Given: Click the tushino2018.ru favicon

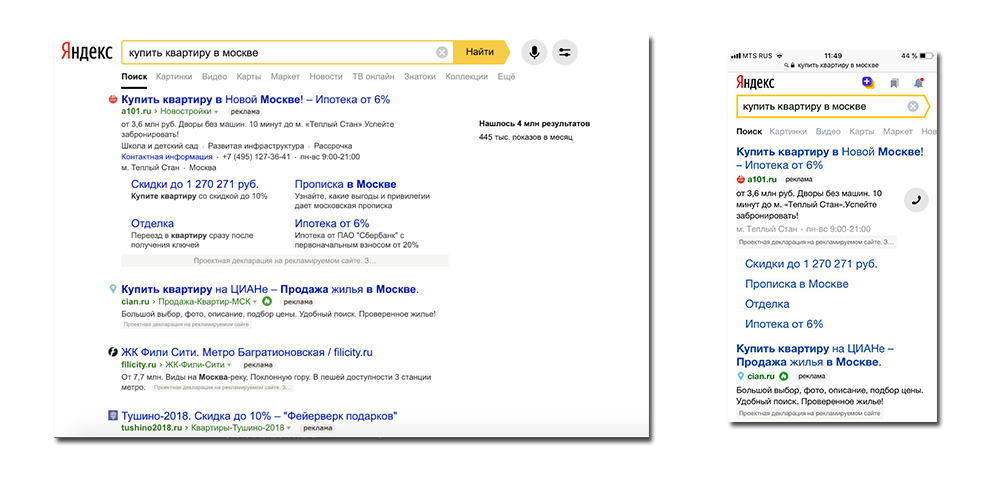Looking at the screenshot, I should (x=113, y=416).
